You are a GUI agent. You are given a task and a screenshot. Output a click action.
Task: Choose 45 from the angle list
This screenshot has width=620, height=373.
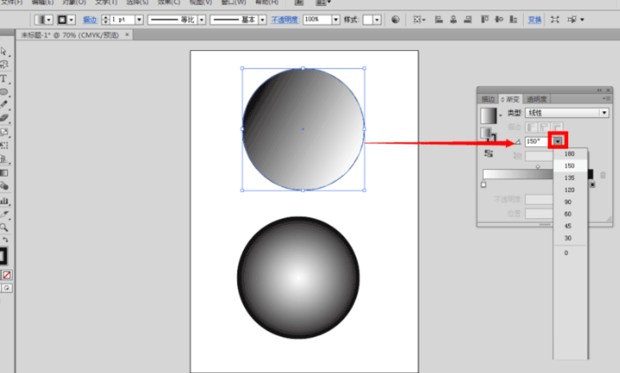(570, 226)
